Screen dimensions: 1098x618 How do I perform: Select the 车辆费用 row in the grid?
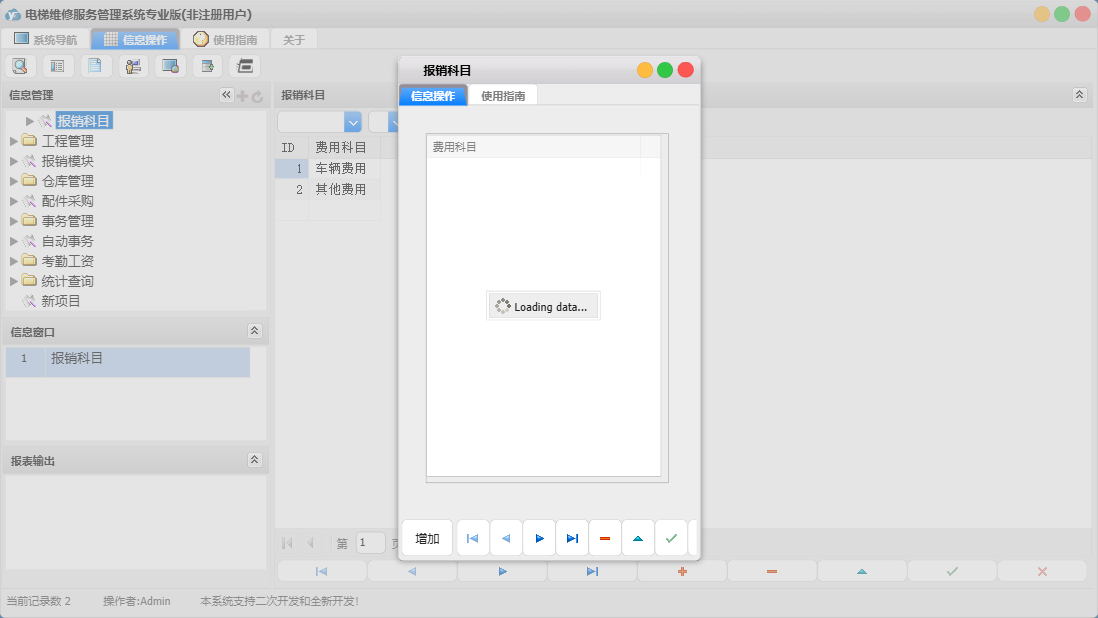pyautogui.click(x=340, y=169)
